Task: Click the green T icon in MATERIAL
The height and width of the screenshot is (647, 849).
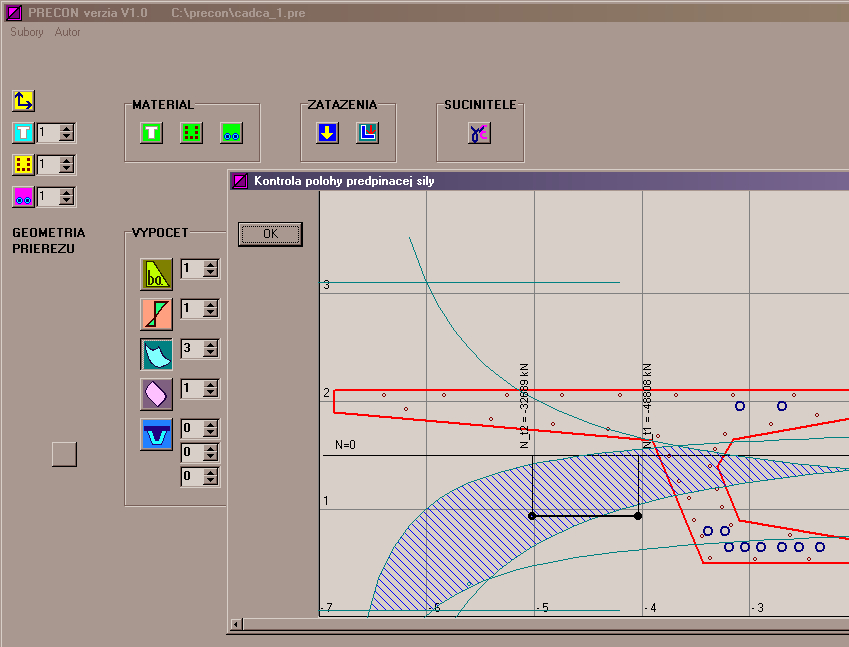Action: point(151,133)
